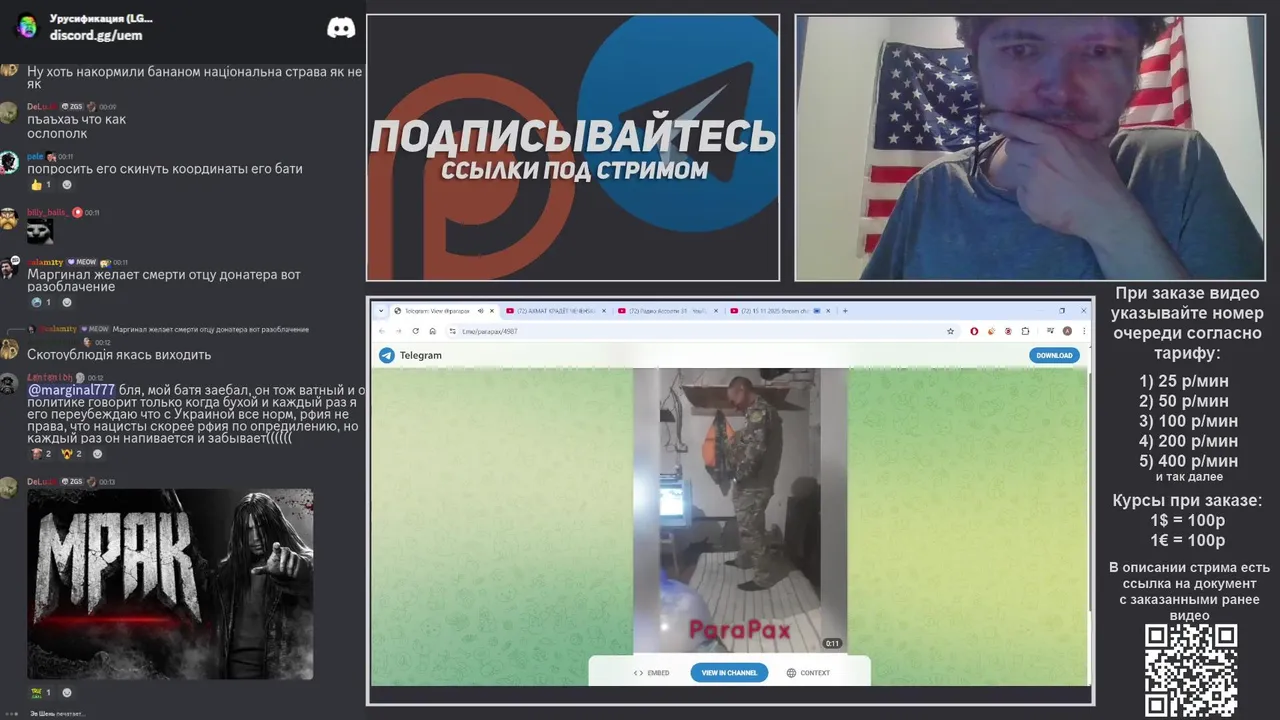Click billy_balls_ user avatar
1280x720 pixels.
pyautogui.click(x=9, y=218)
